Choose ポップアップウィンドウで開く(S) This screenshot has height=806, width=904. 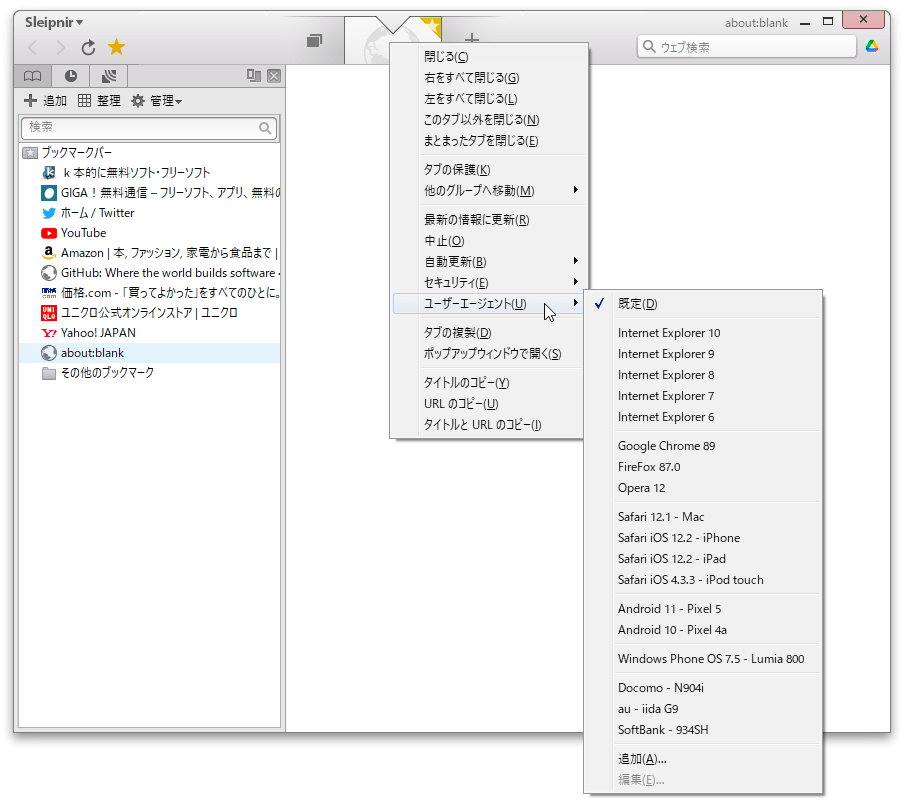[x=488, y=353]
